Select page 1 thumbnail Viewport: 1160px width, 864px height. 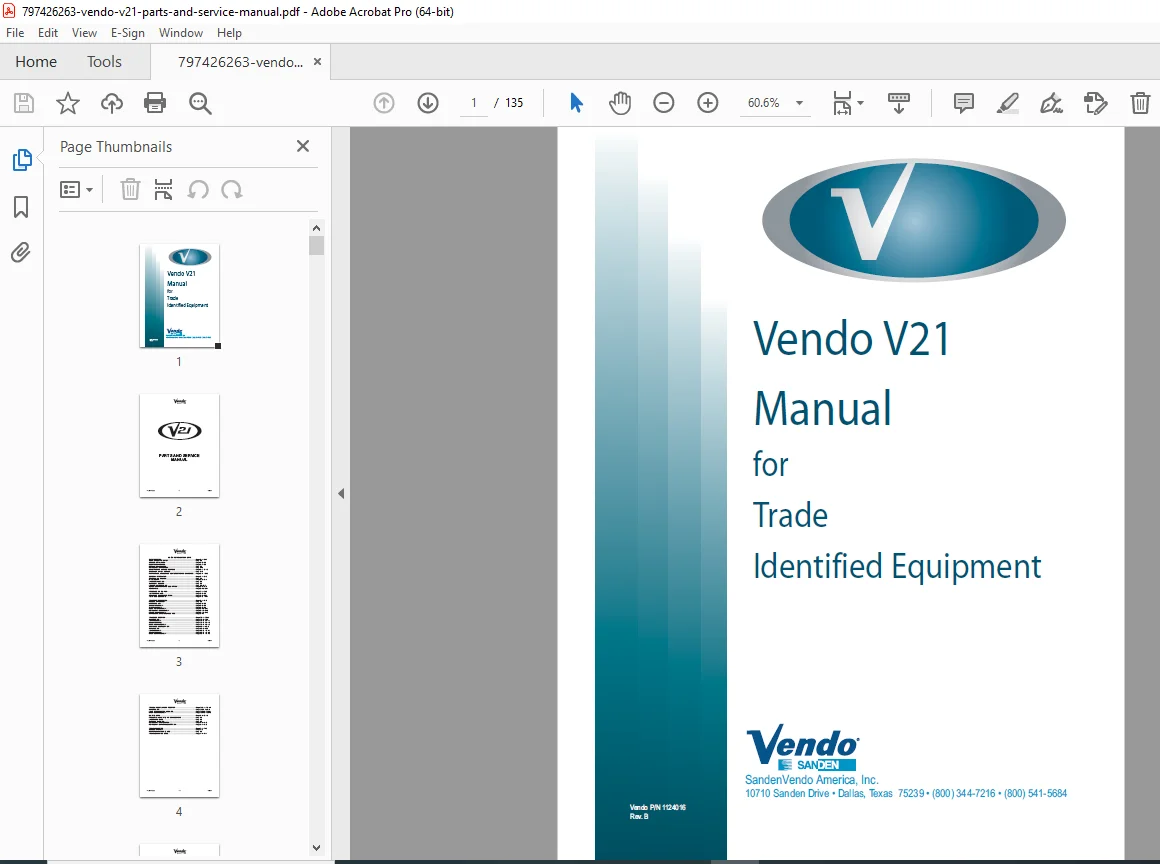[180, 296]
